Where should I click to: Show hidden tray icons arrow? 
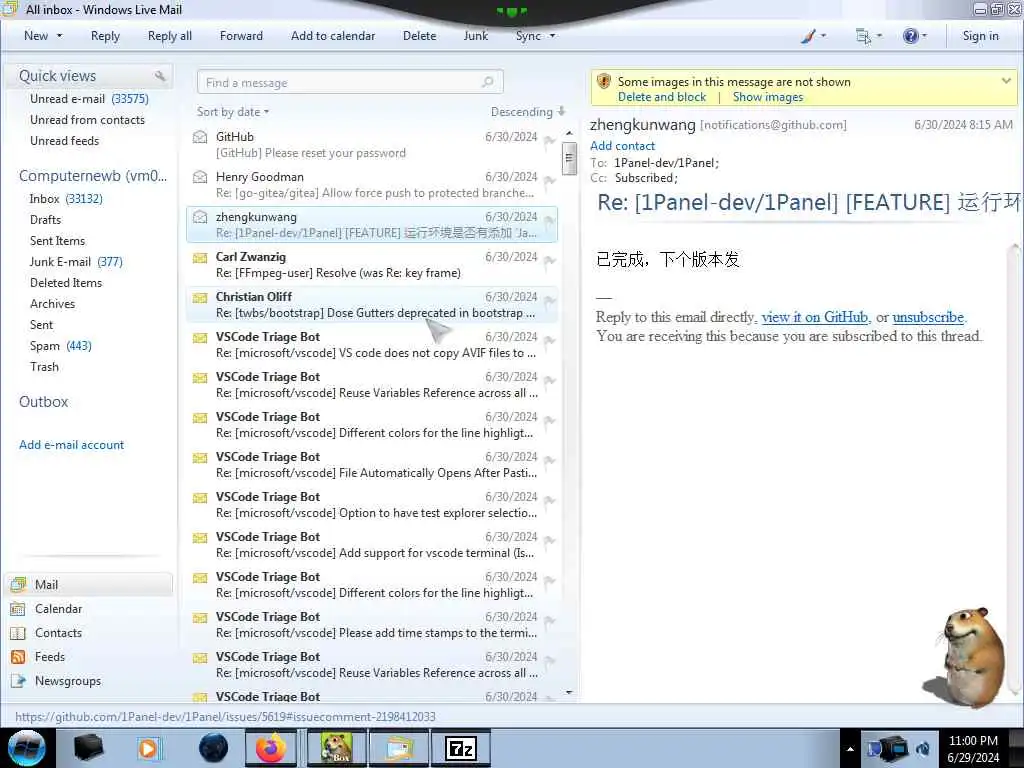tap(850, 749)
